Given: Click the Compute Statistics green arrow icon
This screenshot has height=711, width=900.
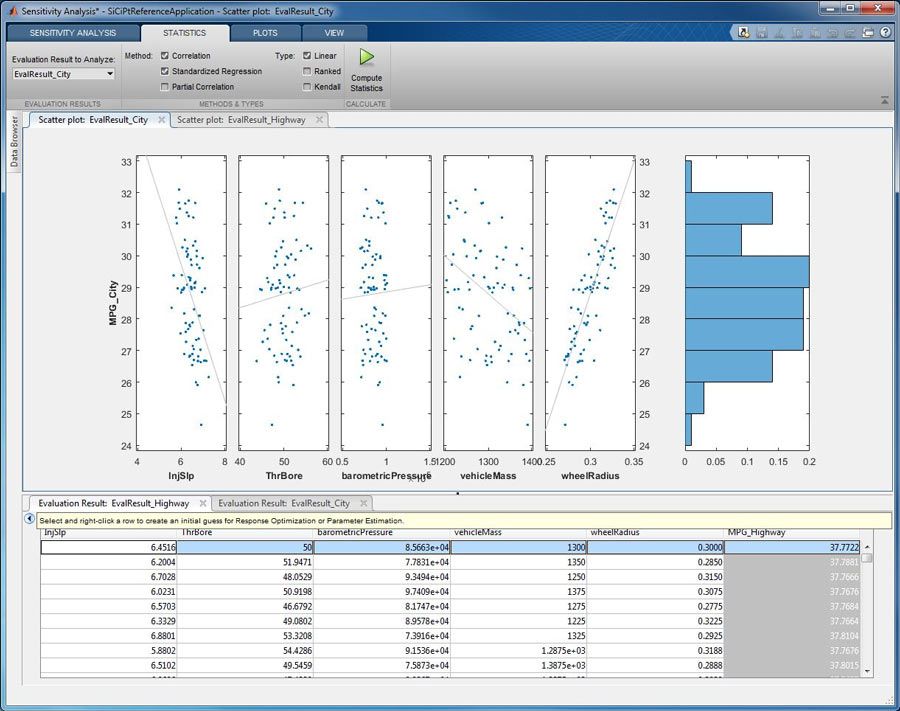Looking at the screenshot, I should pyautogui.click(x=366, y=57).
